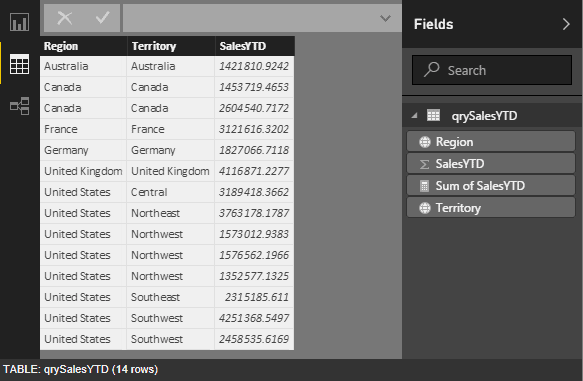Collapse the qrySalesYTD table triangle
583x381 pixels.
point(414,116)
